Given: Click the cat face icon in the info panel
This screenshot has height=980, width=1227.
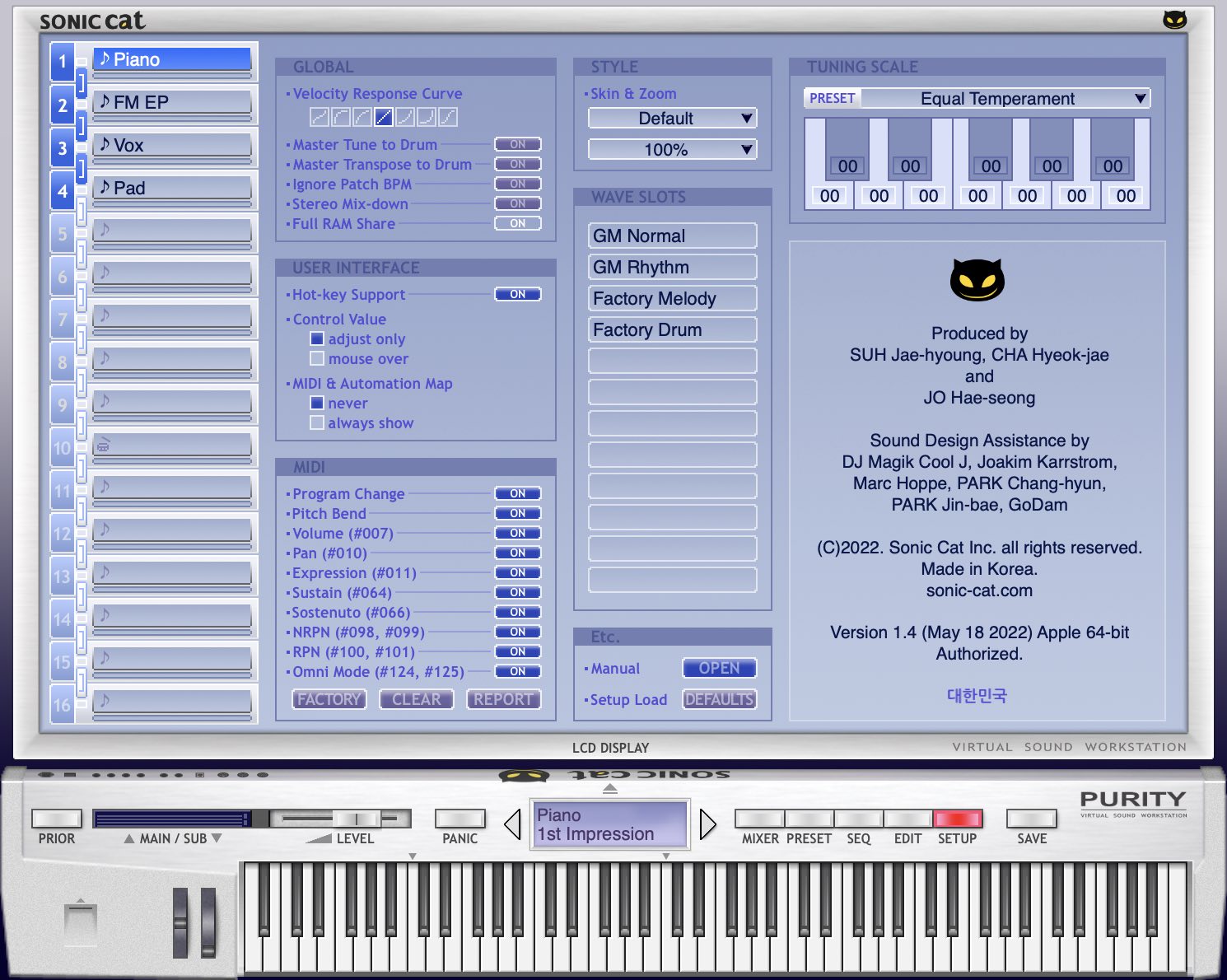Looking at the screenshot, I should pos(977,280).
